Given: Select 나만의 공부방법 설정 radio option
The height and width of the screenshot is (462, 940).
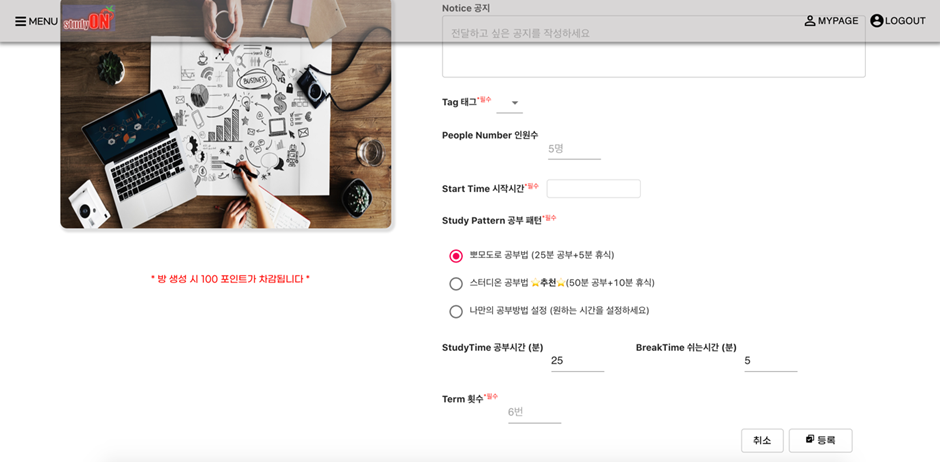Looking at the screenshot, I should (x=456, y=312).
